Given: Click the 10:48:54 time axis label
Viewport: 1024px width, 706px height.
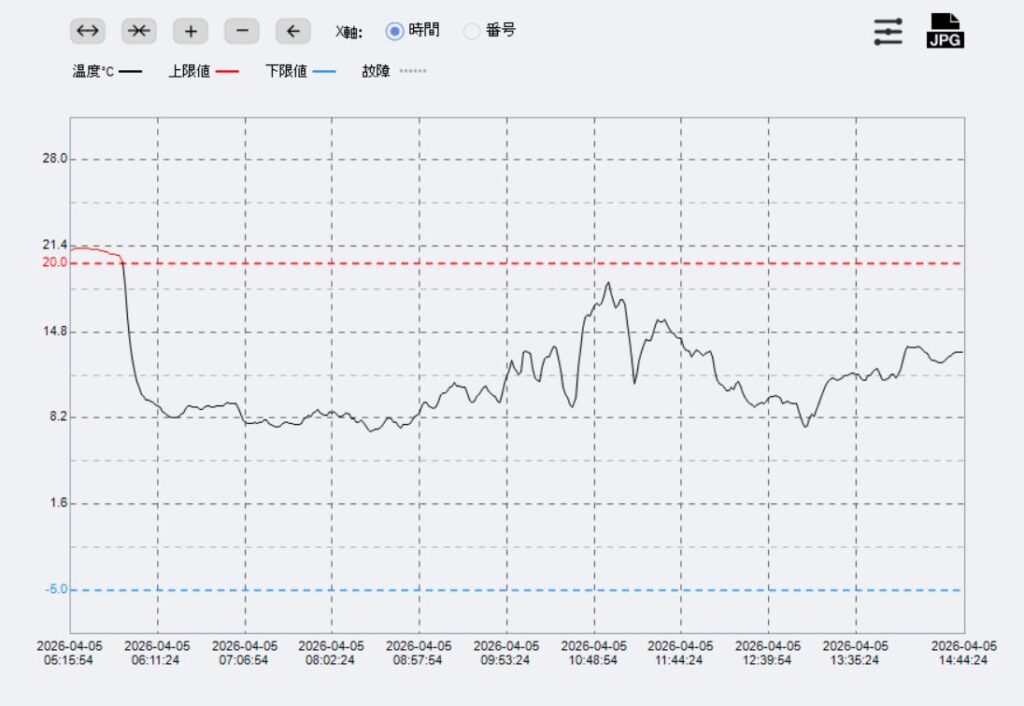Looking at the screenshot, I should 594,653.
